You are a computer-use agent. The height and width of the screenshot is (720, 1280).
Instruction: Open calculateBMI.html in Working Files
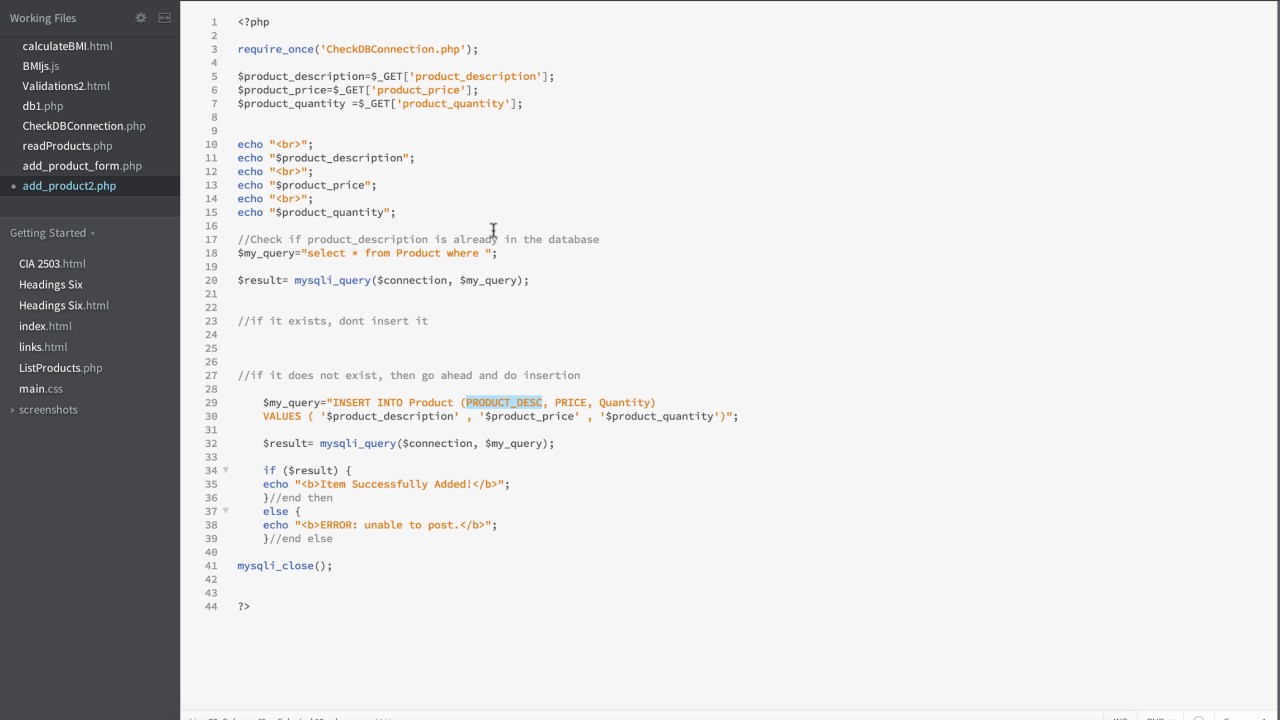click(x=67, y=46)
